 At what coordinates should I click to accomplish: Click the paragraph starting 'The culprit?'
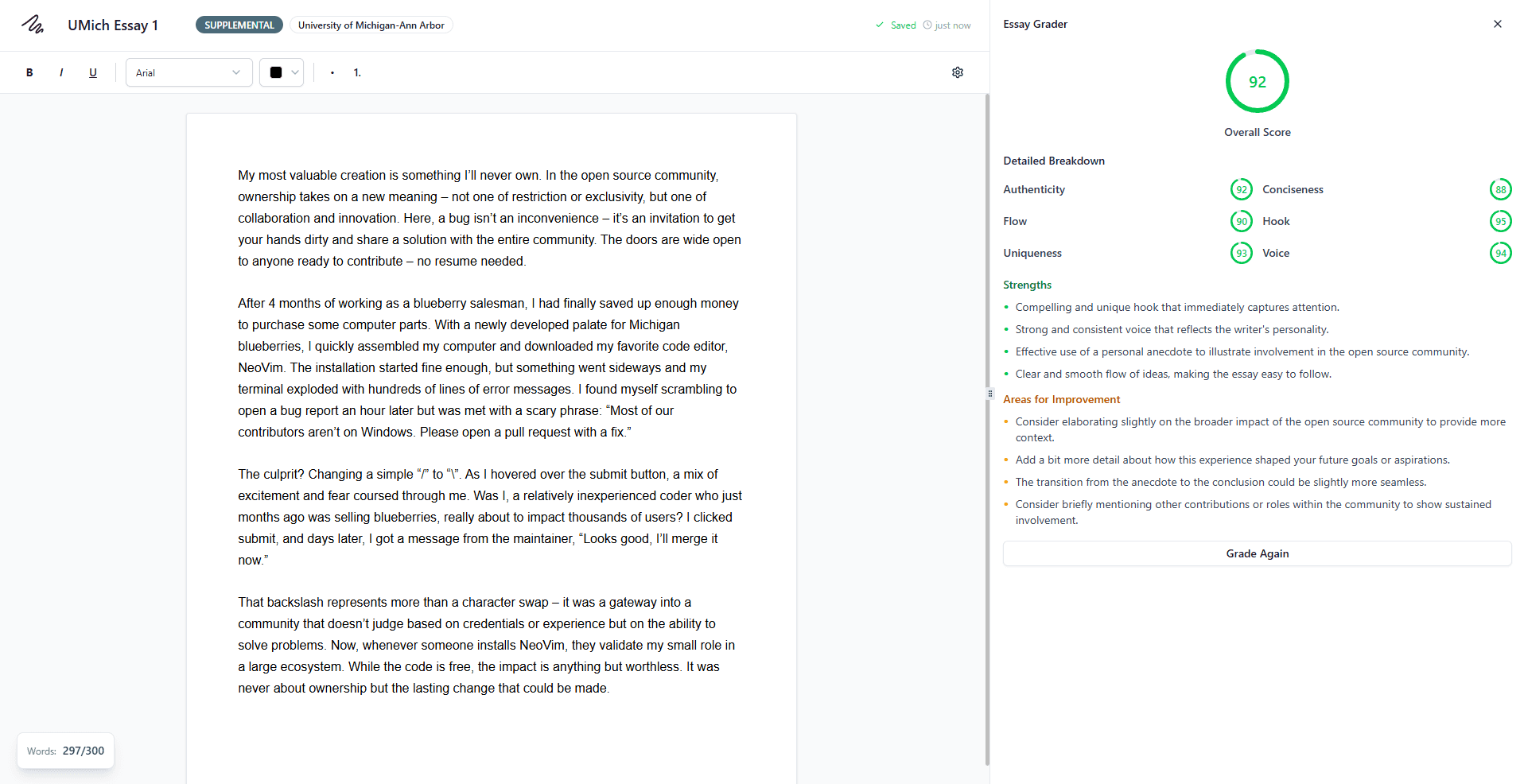[490, 517]
